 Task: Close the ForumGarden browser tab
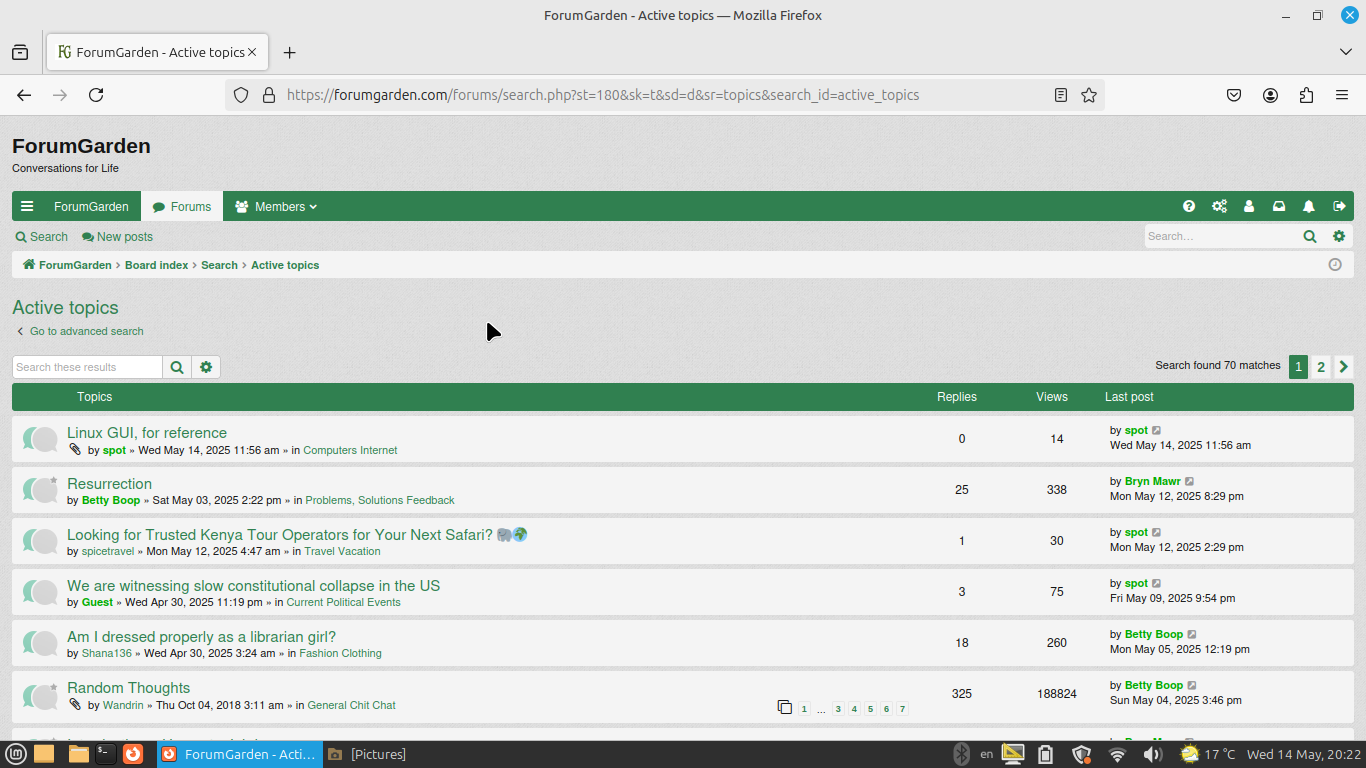tap(252, 52)
